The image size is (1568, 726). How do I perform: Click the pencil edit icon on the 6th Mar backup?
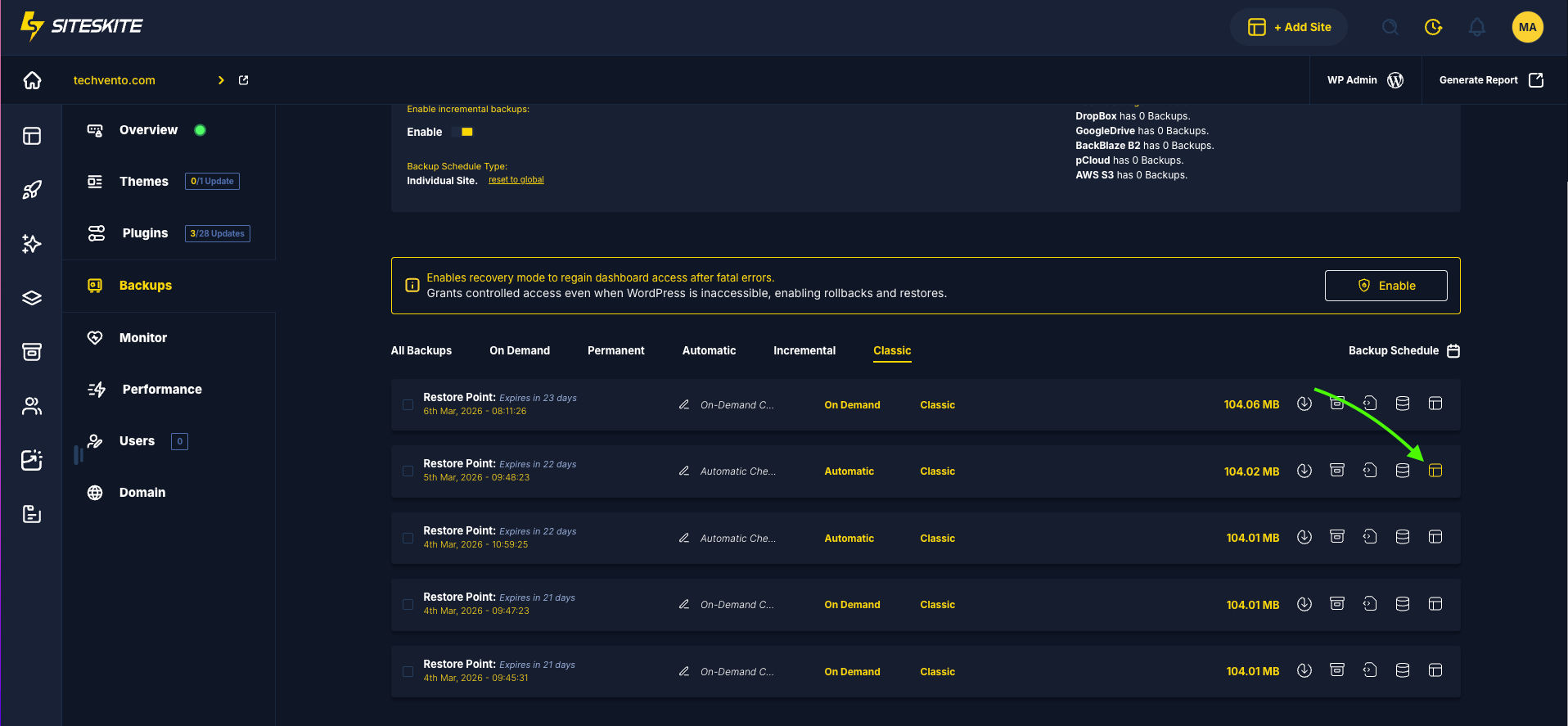[684, 404]
